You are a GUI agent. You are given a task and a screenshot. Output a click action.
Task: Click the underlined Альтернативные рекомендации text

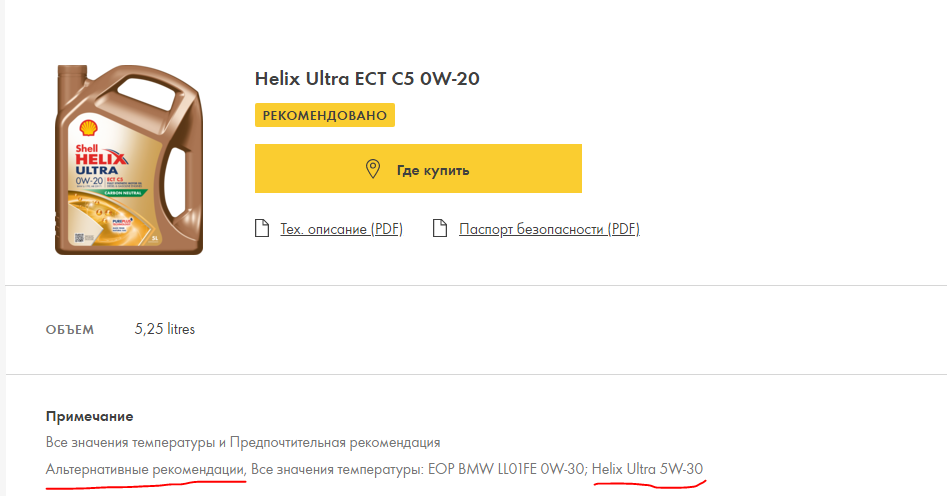point(146,469)
